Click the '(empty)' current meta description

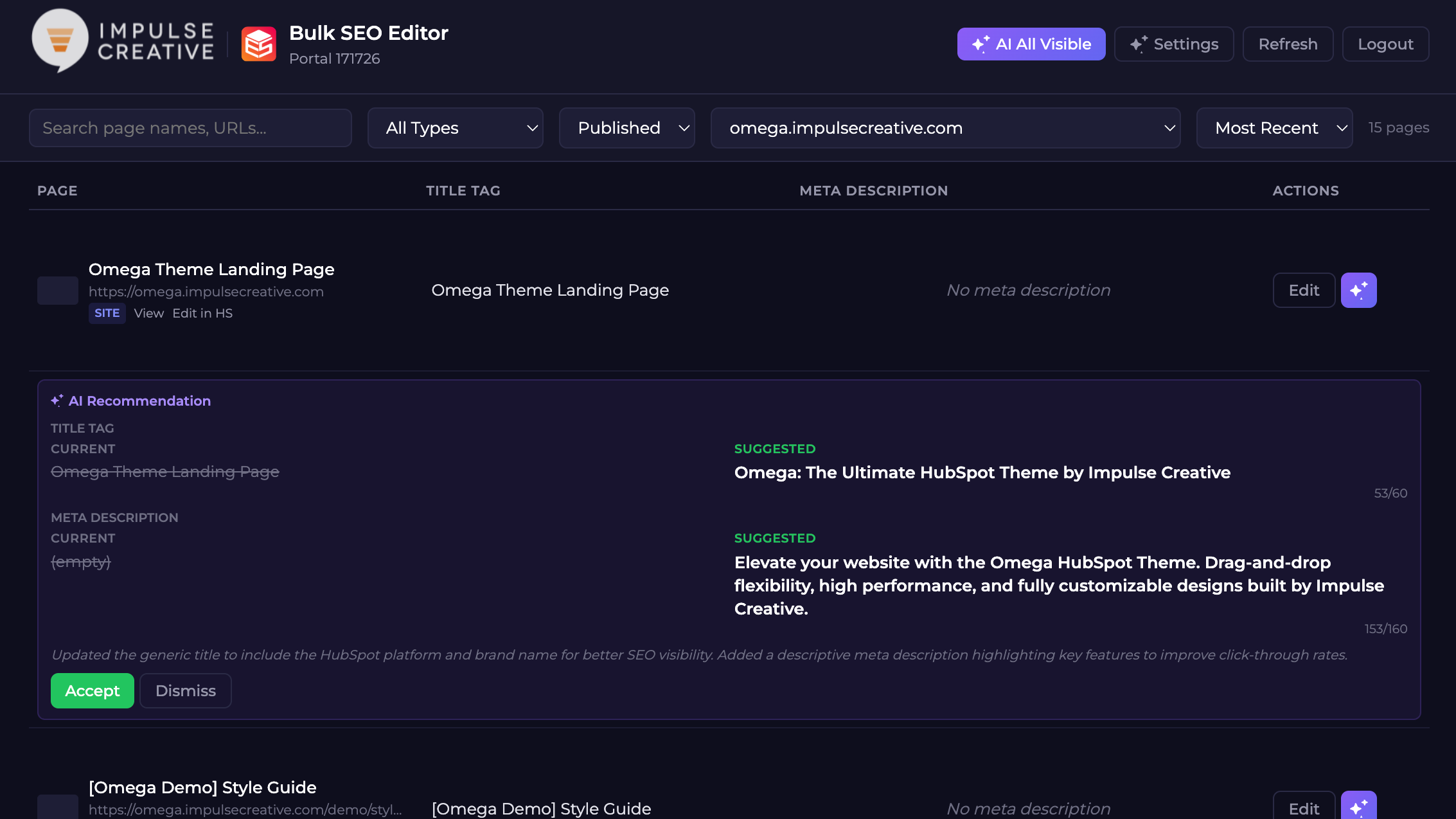pyautogui.click(x=81, y=562)
